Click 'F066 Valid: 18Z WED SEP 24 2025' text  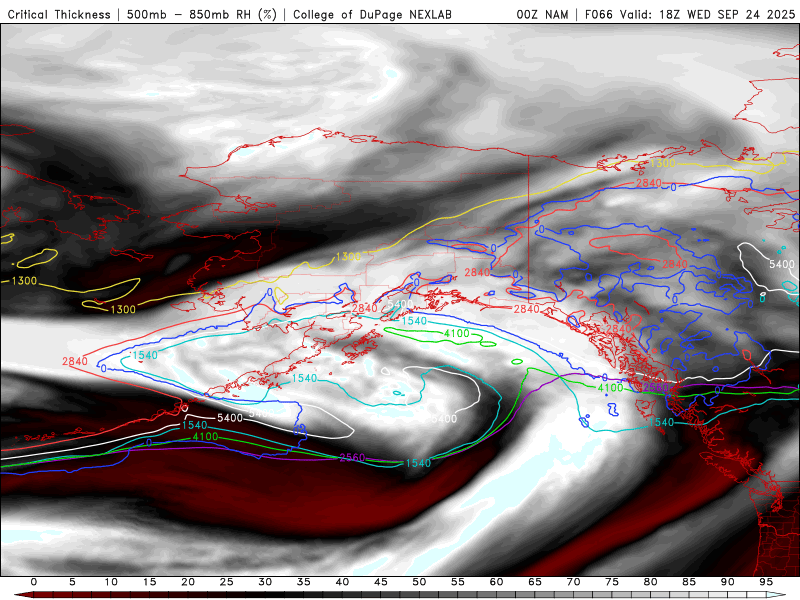[690, 14]
